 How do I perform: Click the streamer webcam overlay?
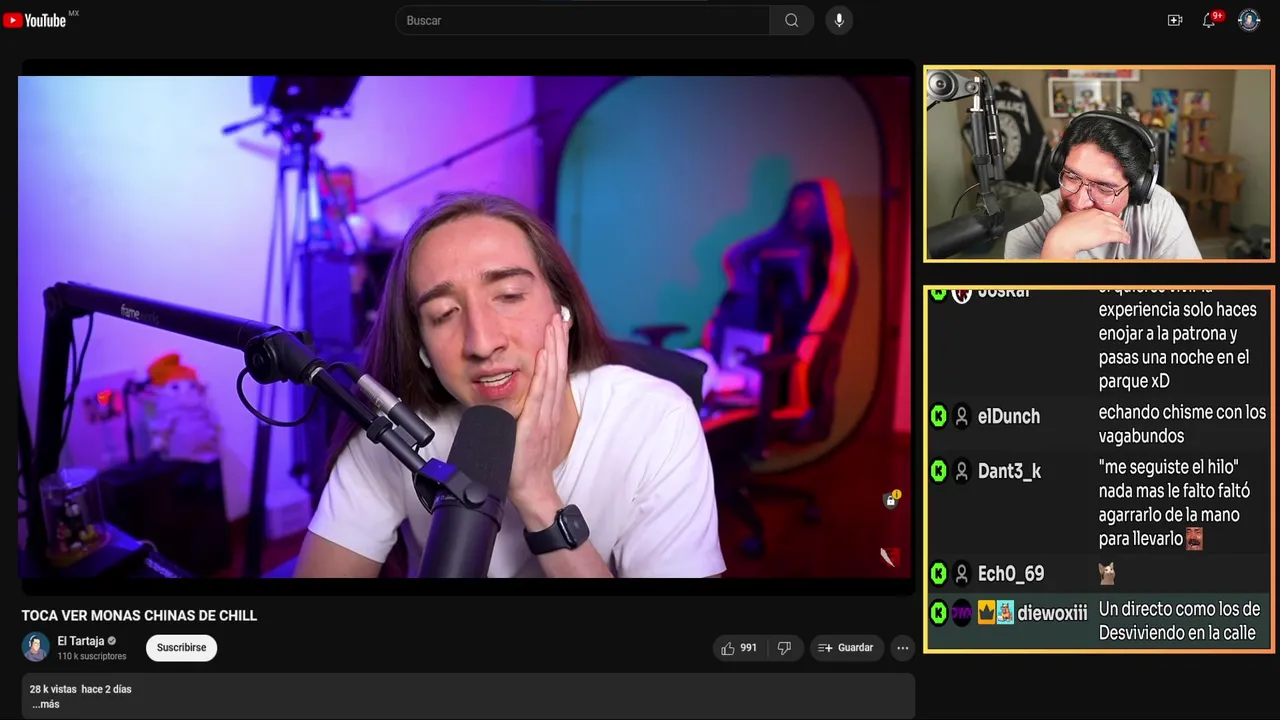1098,164
